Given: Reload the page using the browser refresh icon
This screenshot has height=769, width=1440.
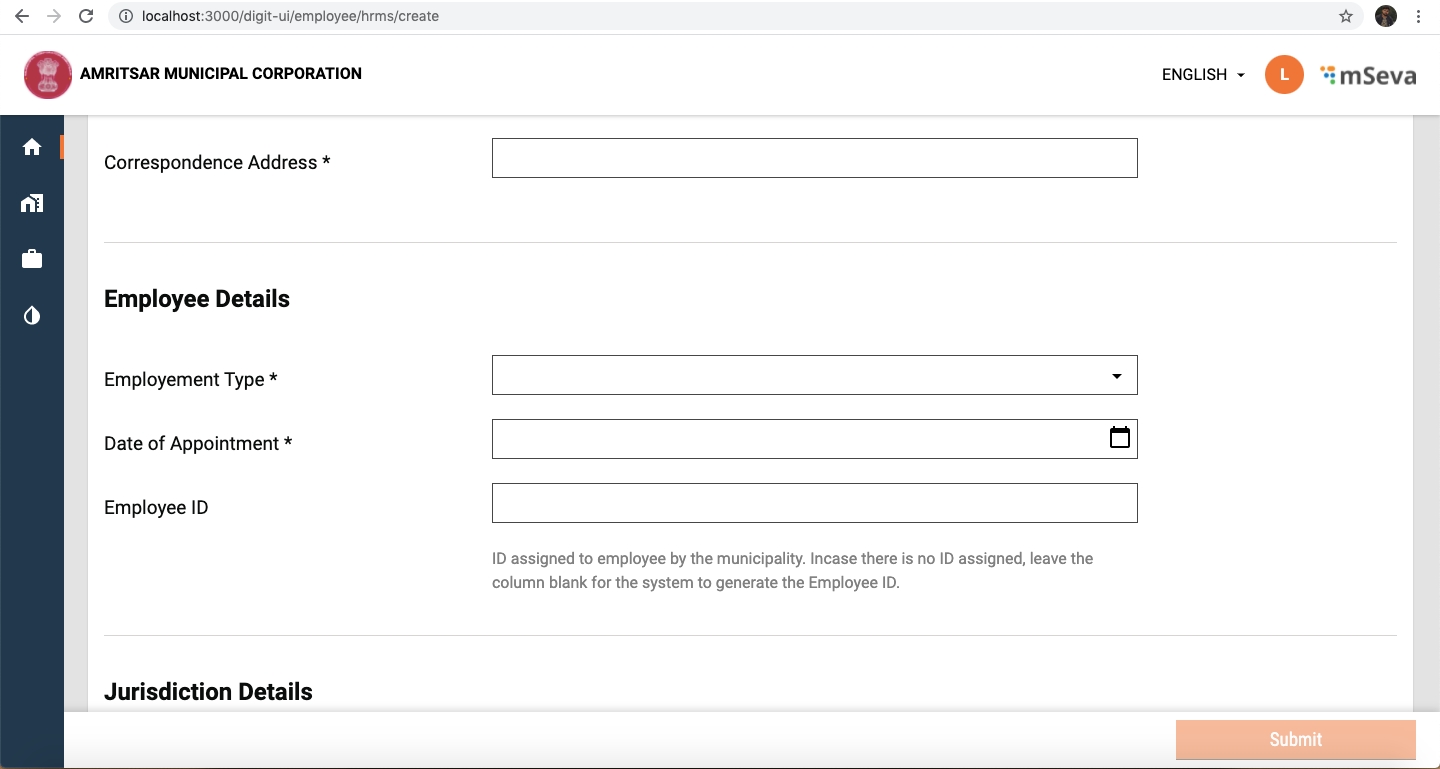Looking at the screenshot, I should (x=86, y=16).
